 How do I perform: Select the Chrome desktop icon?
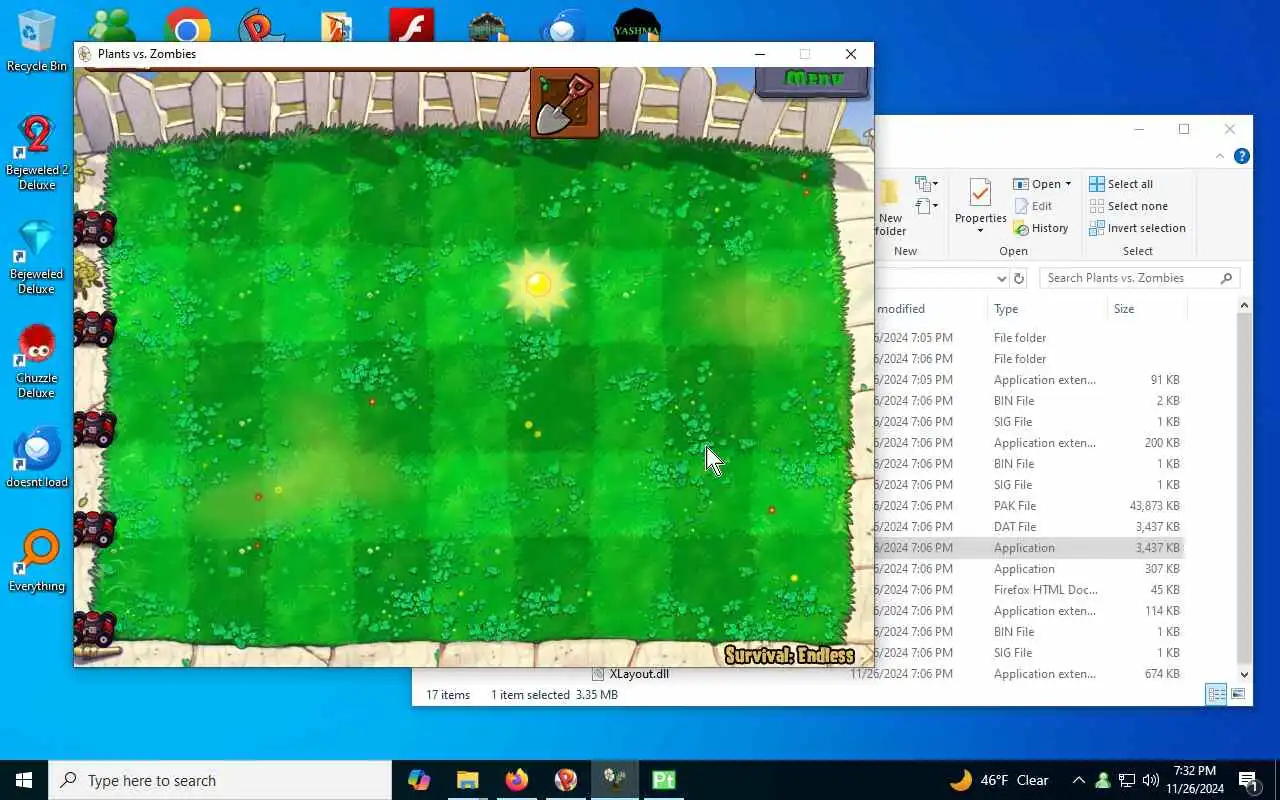click(187, 25)
